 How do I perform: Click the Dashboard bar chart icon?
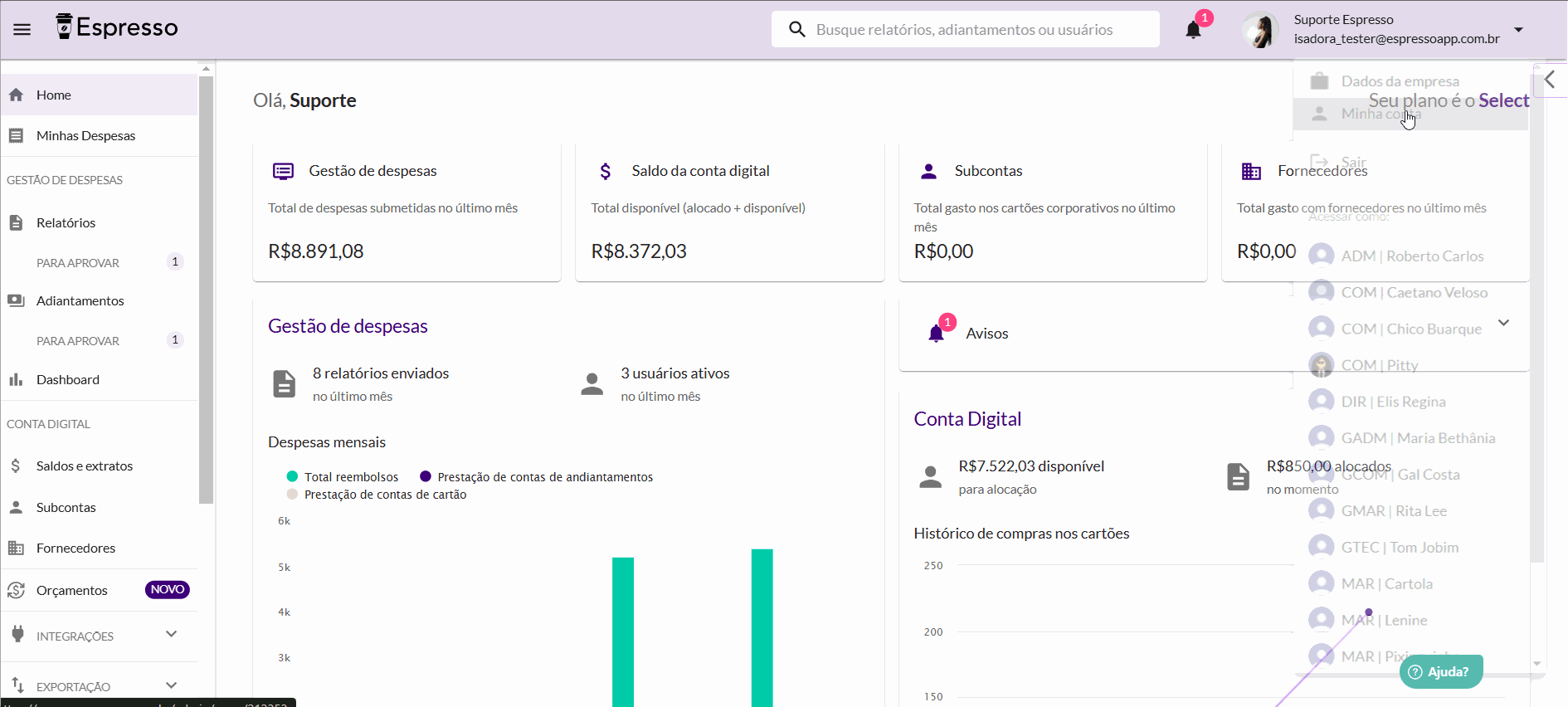pyautogui.click(x=16, y=379)
